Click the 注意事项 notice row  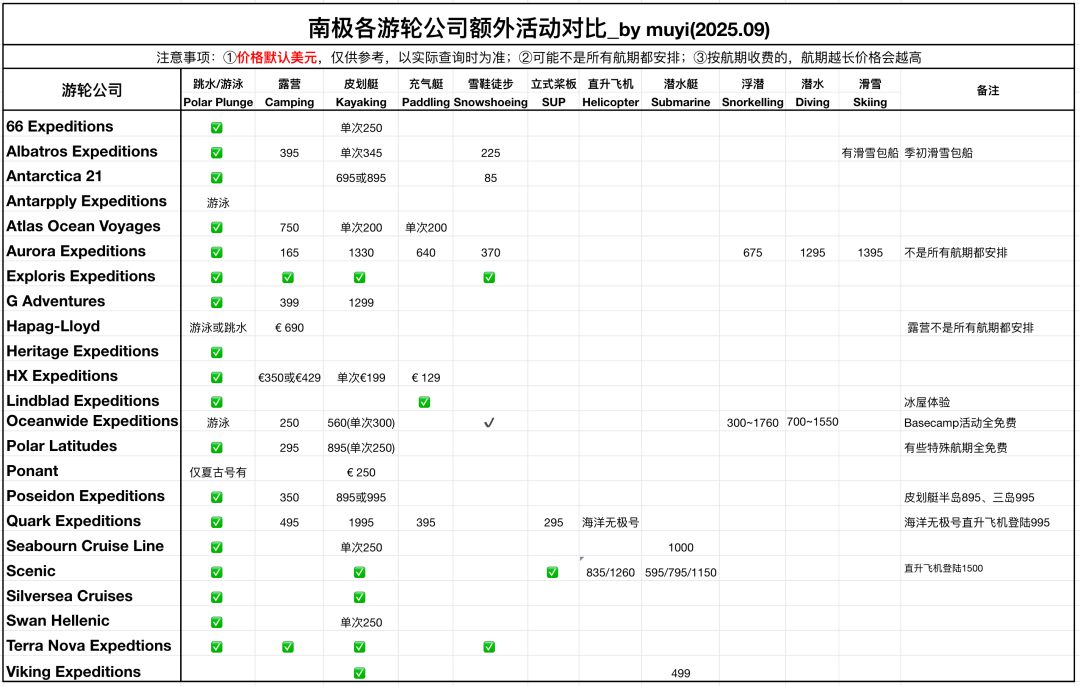point(539,57)
